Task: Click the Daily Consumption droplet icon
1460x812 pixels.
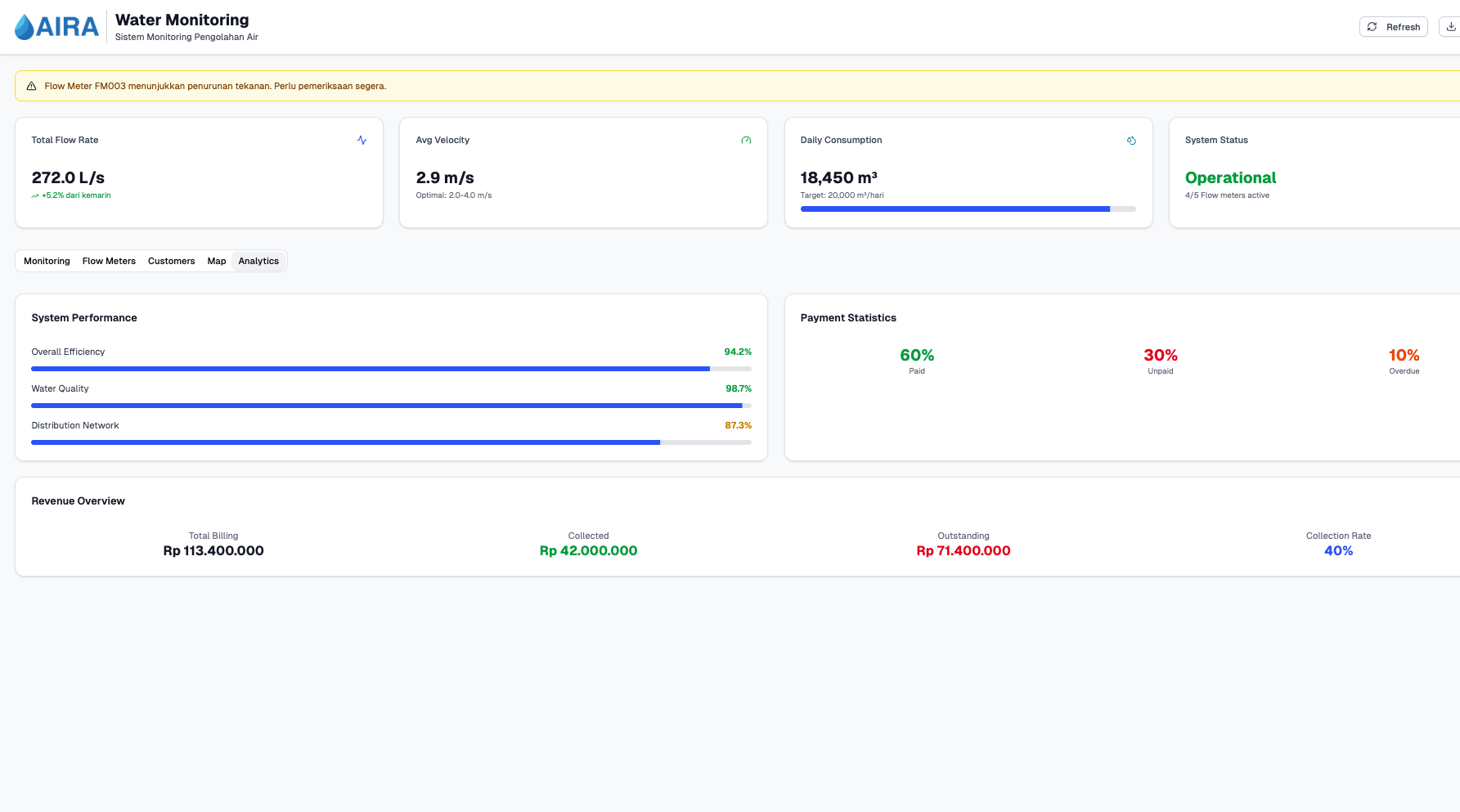Action: [1131, 141]
